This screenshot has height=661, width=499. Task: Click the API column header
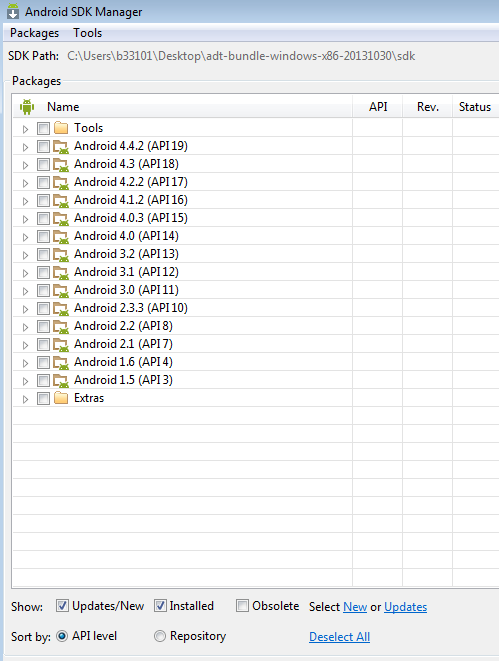click(x=378, y=107)
